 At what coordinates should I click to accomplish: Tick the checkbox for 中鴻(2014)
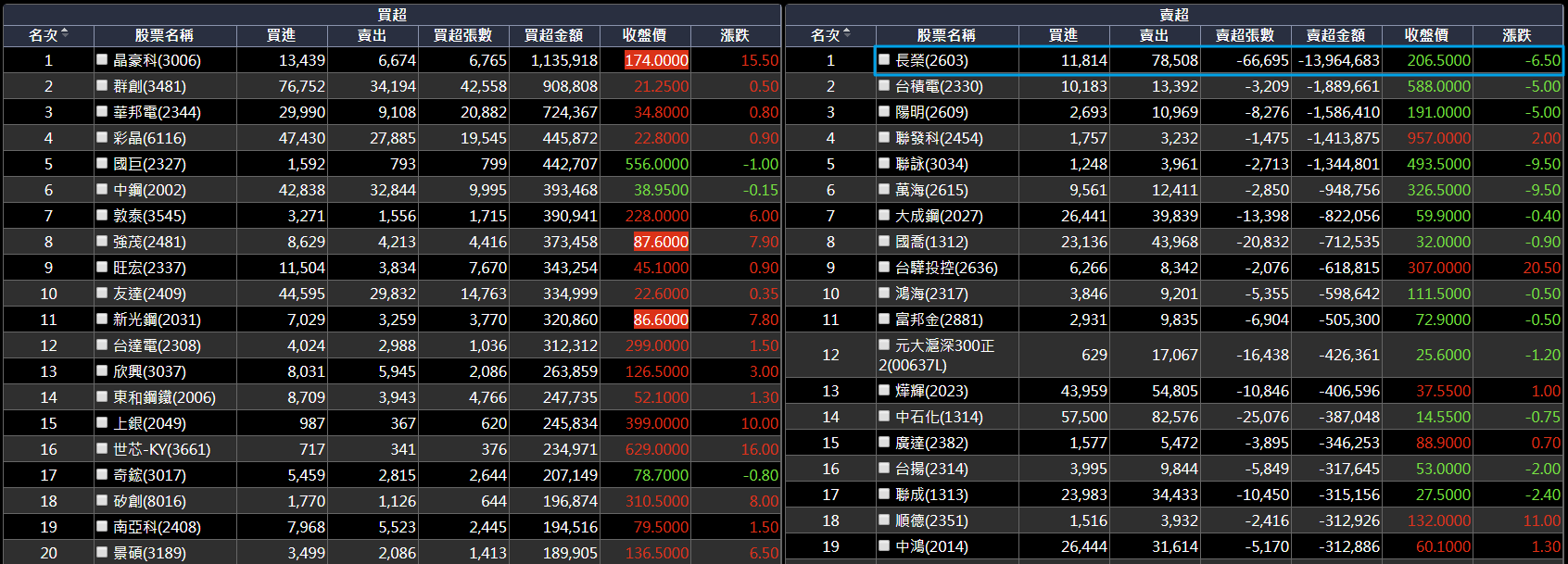pos(884,545)
